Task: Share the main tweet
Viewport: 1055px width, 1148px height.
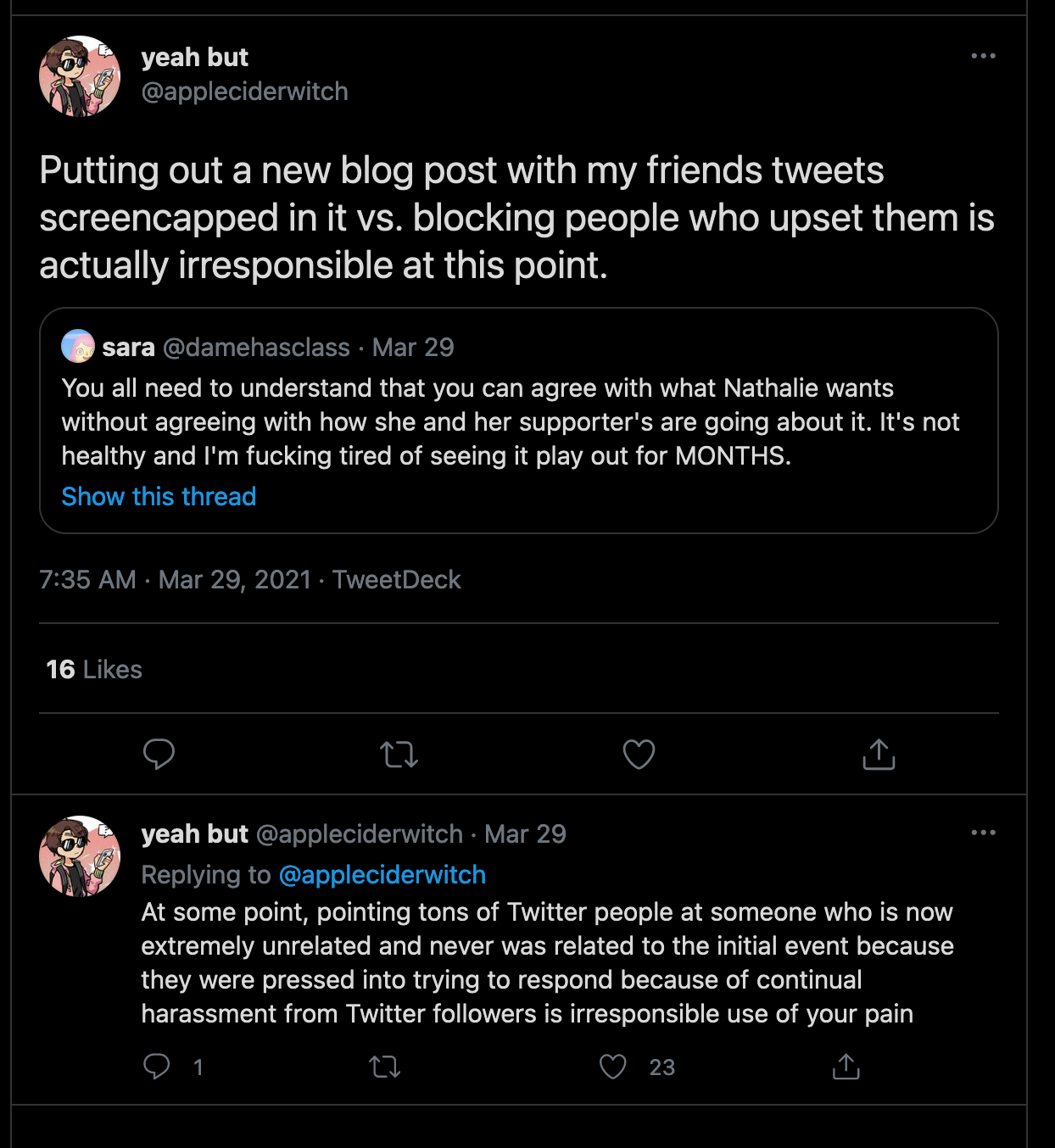Action: pos(879,754)
